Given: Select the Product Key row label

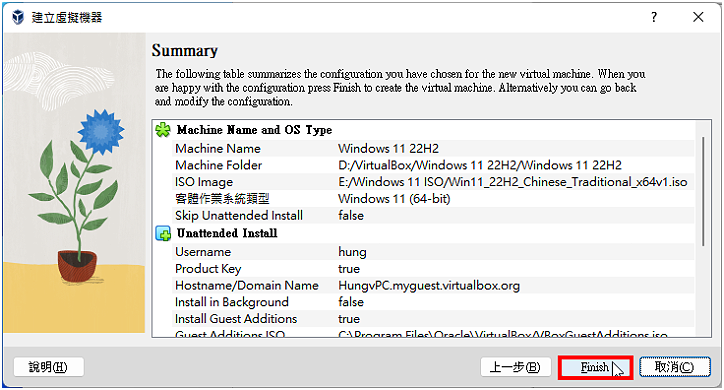Looking at the screenshot, I should (208, 269).
